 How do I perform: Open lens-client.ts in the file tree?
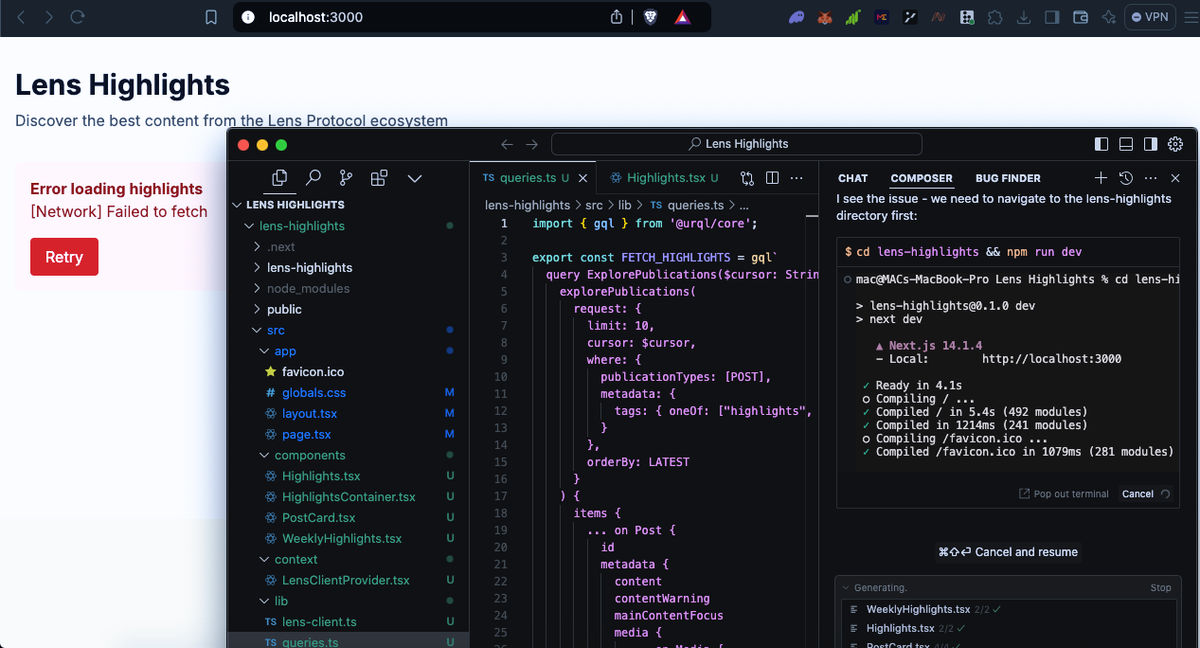point(346,622)
